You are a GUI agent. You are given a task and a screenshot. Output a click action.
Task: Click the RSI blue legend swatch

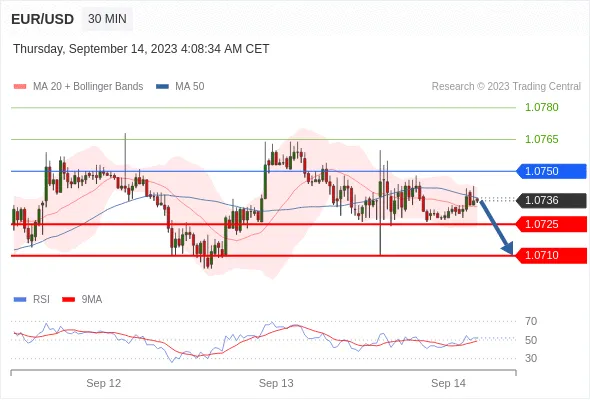pyautogui.click(x=20, y=300)
